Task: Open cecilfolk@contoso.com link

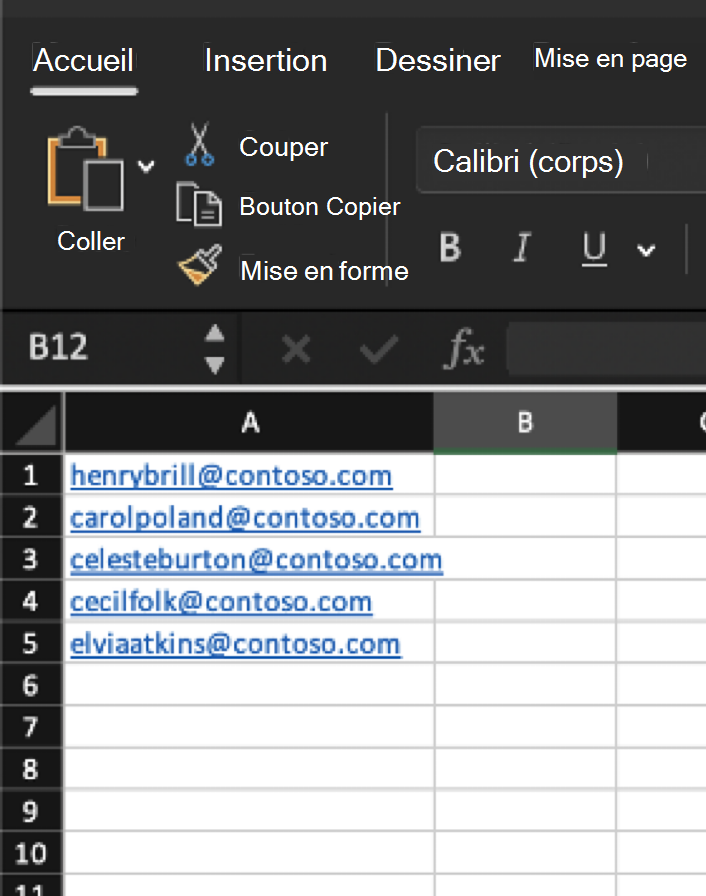Action: (x=220, y=602)
